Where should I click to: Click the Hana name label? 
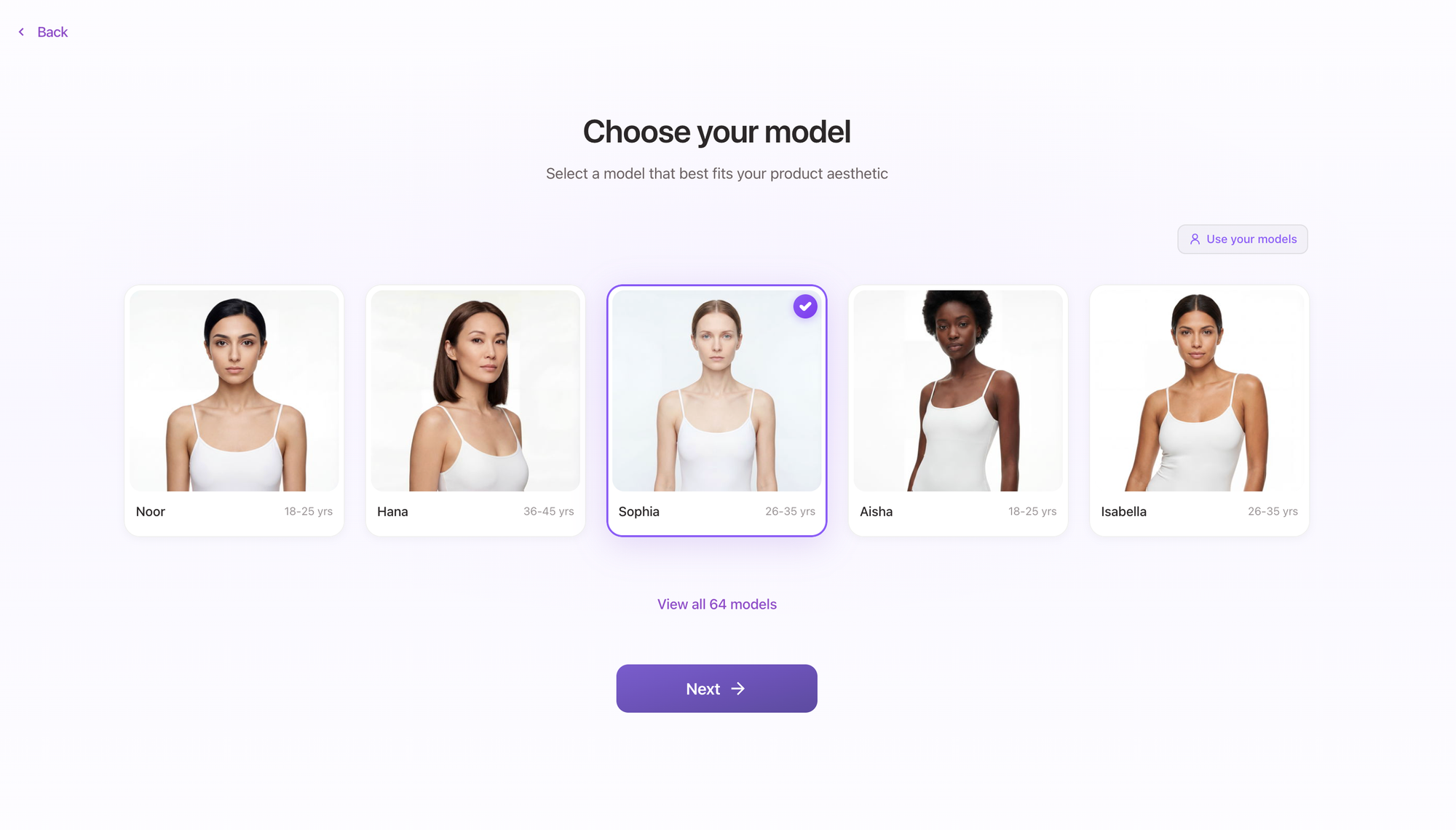[x=392, y=512]
